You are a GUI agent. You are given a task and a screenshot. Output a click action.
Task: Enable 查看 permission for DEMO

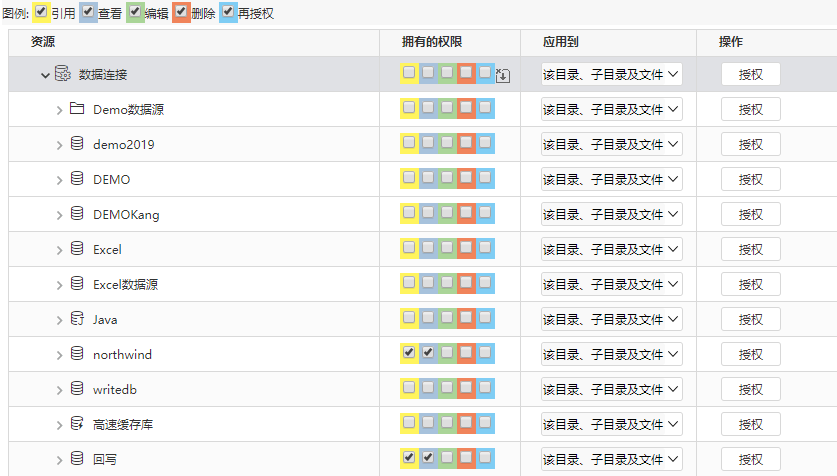(x=428, y=177)
